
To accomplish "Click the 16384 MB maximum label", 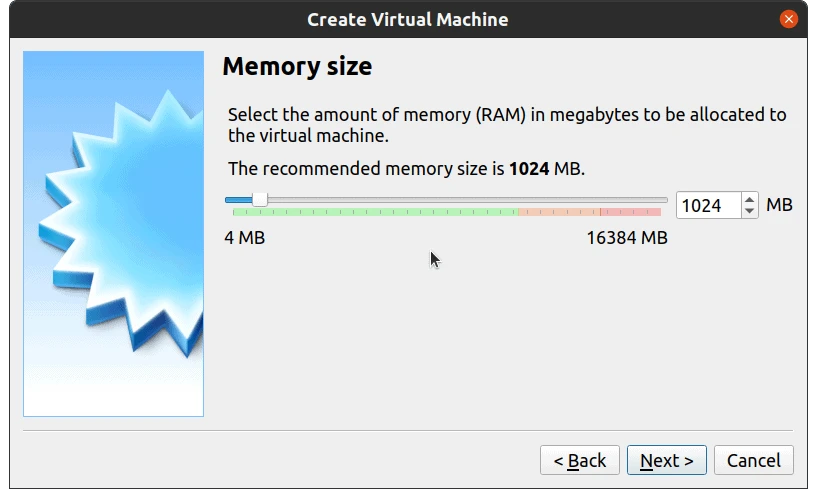I will coord(626,238).
